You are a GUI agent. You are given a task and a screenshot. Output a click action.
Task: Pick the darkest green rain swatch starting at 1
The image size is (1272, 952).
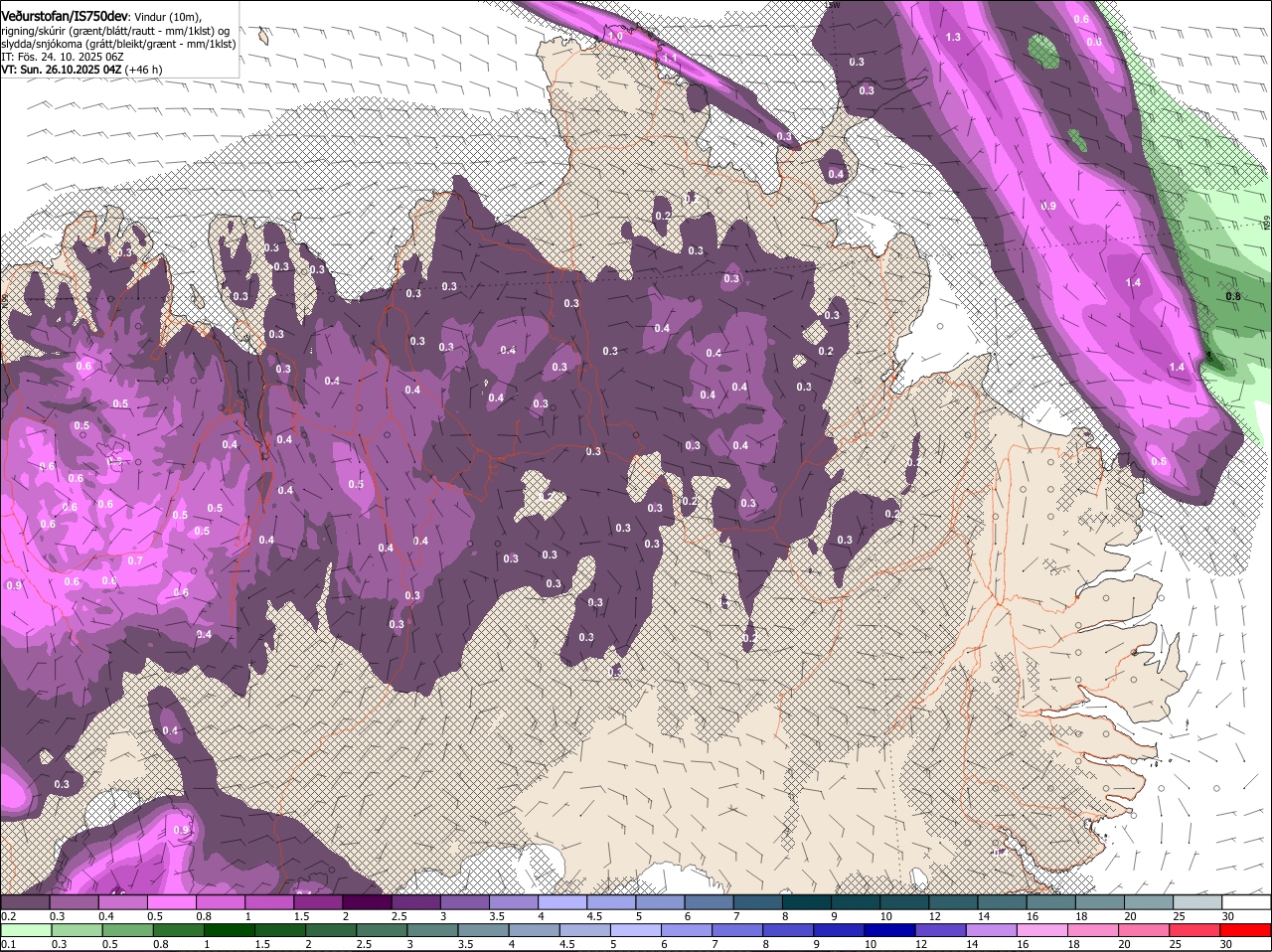[x=230, y=929]
